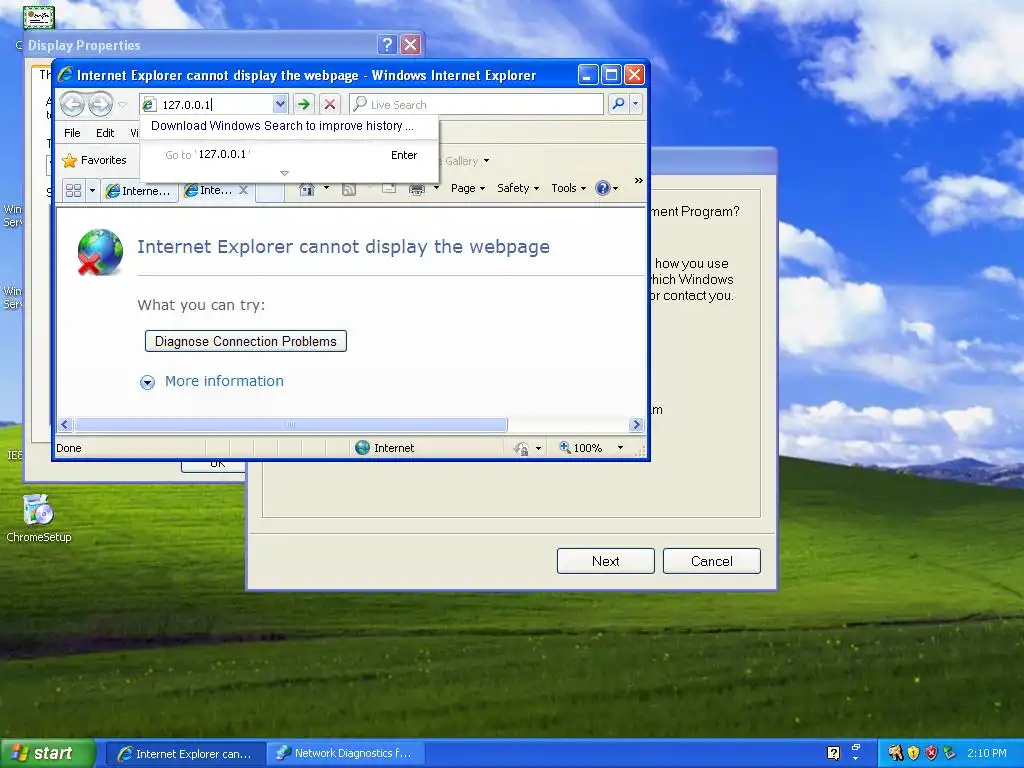Click the red Stop loading button
Image resolution: width=1024 pixels, height=768 pixels.
(x=330, y=104)
